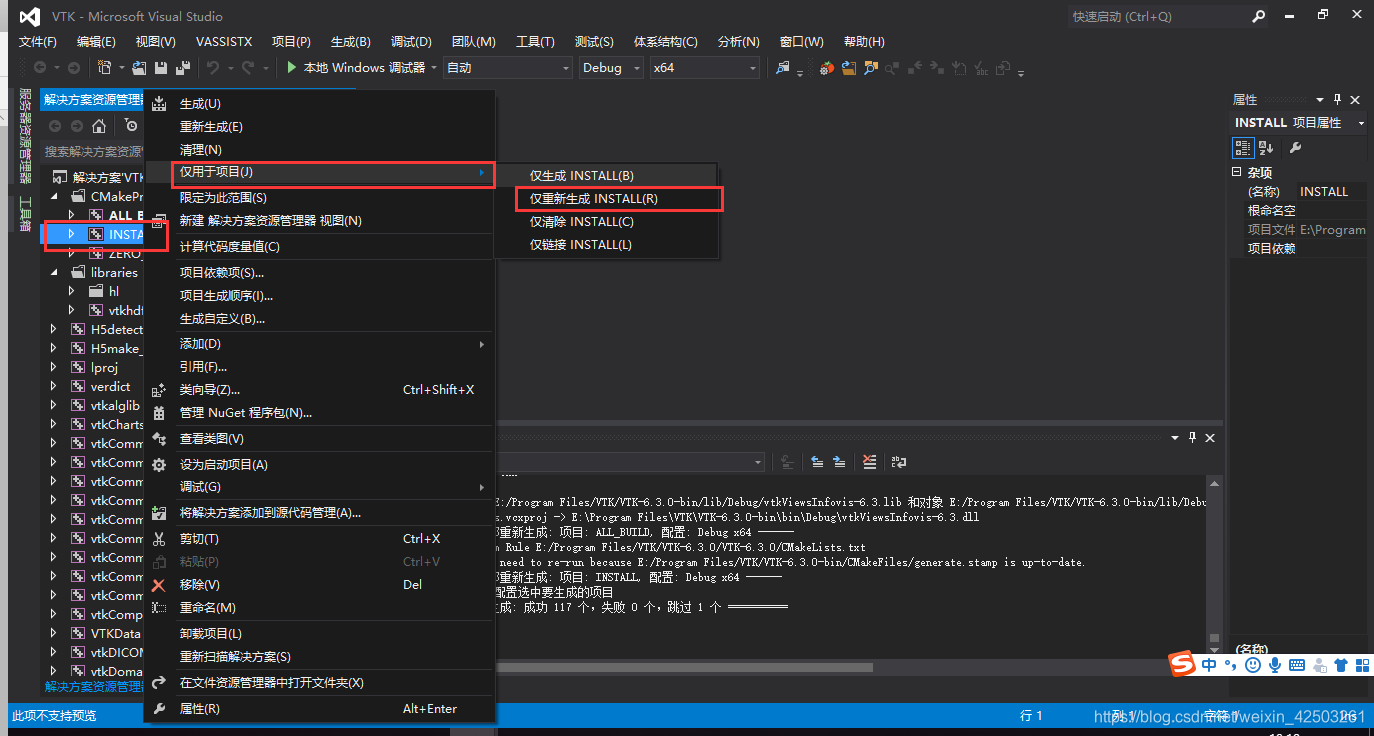This screenshot has height=736, width=1374.
Task: Click the Redo arrow icon
Action: click(249, 68)
